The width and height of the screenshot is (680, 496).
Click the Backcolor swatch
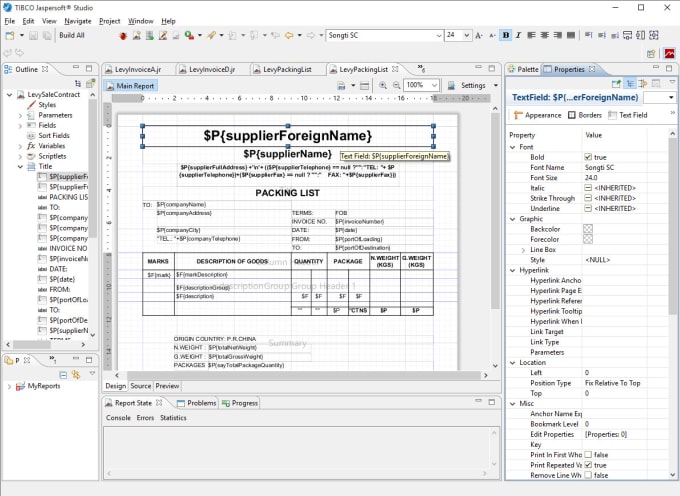[588, 229]
